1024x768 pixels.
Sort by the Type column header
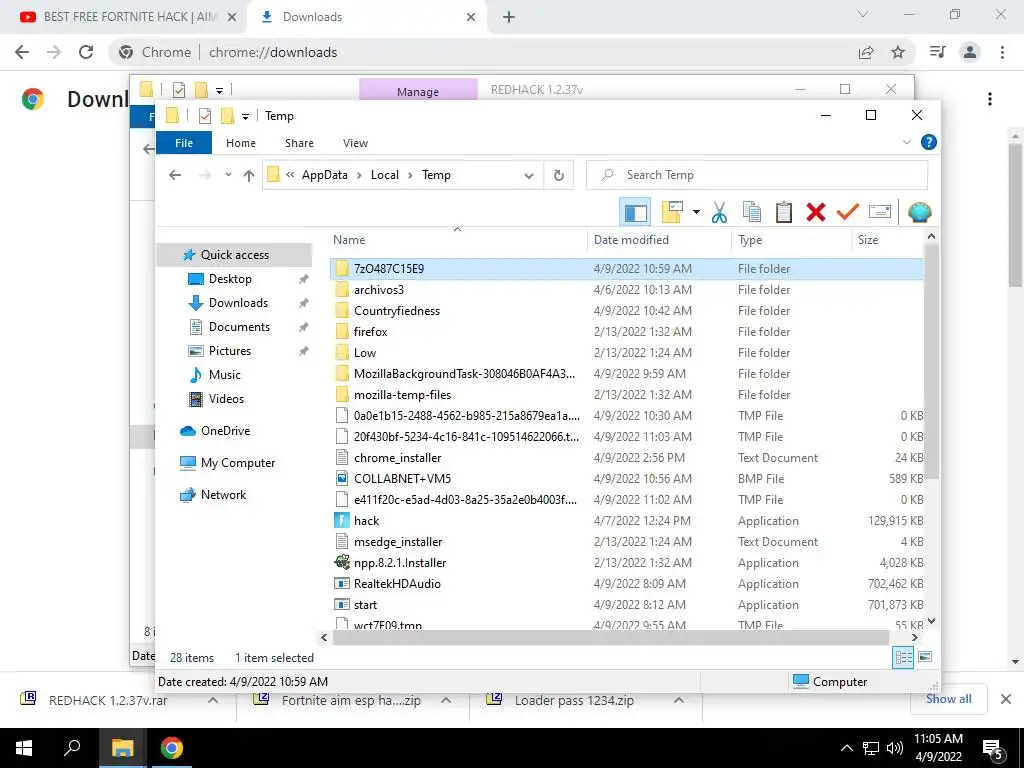(x=791, y=240)
